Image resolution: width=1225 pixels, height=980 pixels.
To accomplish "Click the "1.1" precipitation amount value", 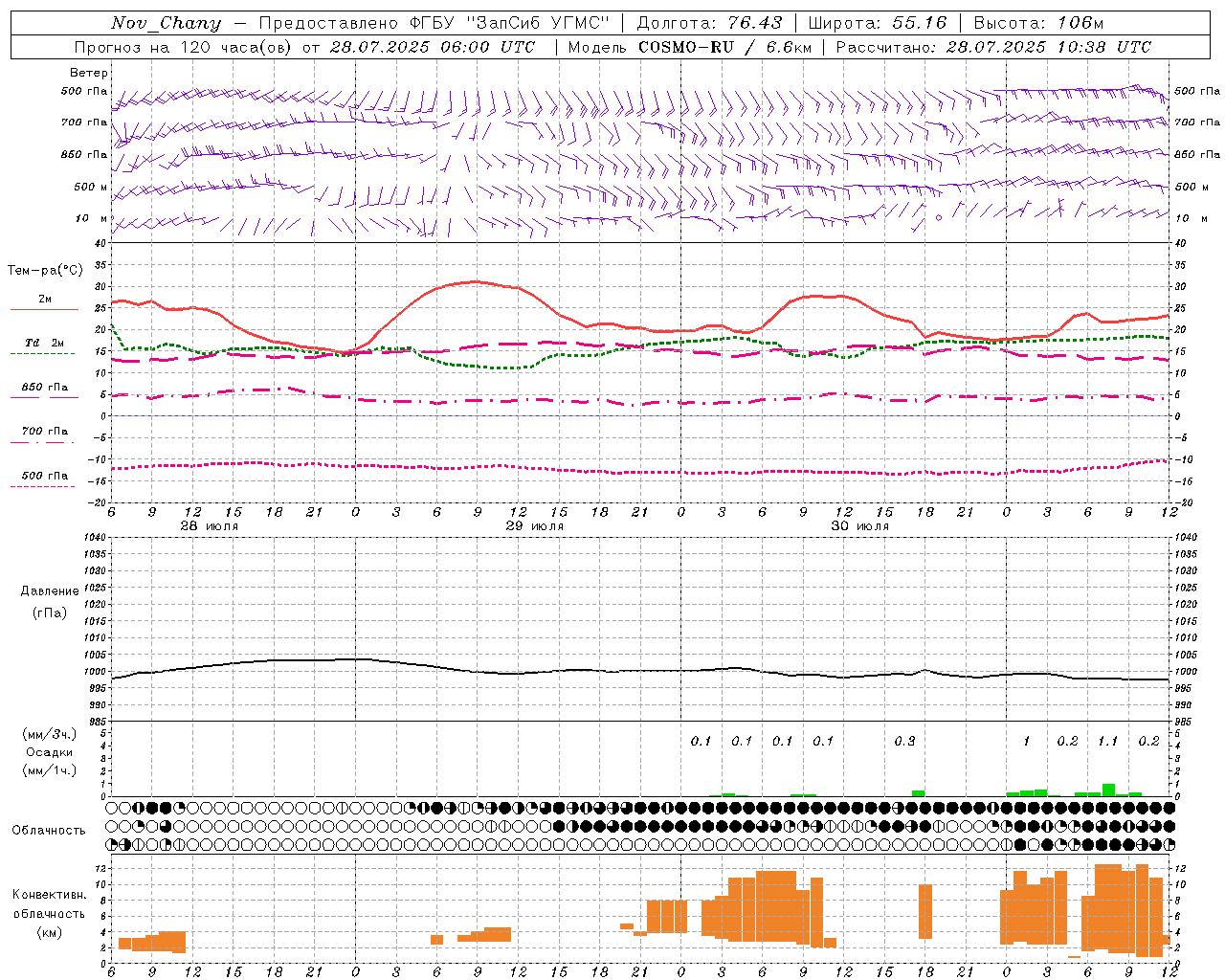I will [x=1107, y=742].
